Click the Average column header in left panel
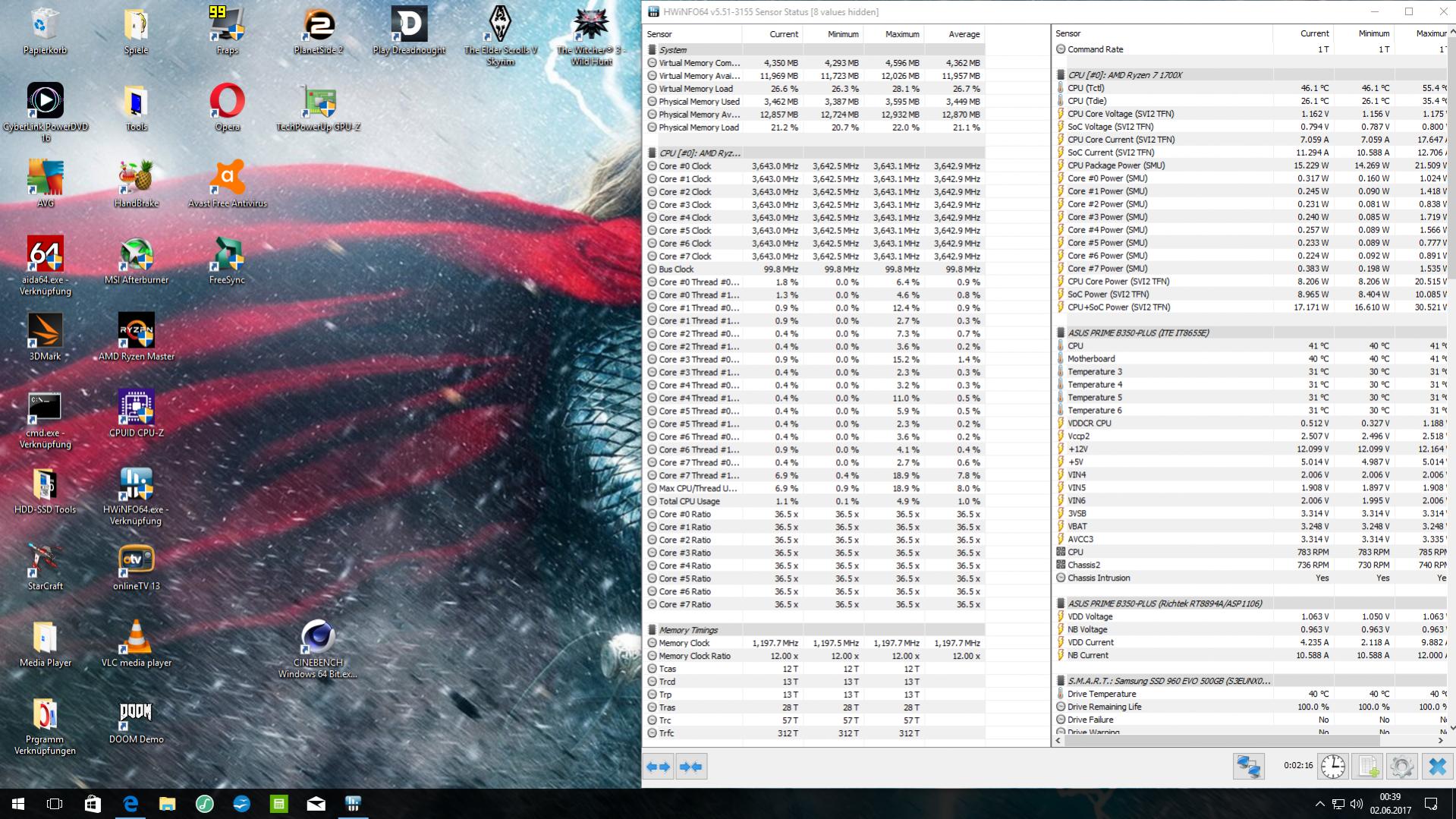 point(954,34)
